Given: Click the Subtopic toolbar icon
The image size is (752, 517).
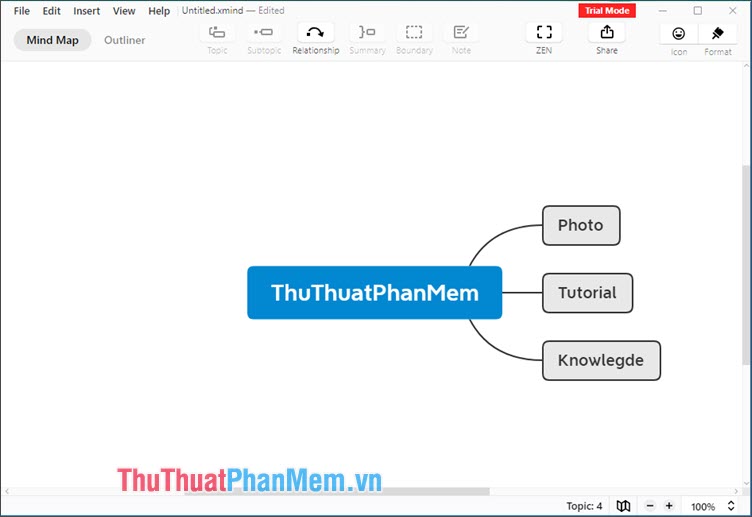Looking at the screenshot, I should pos(264,33).
